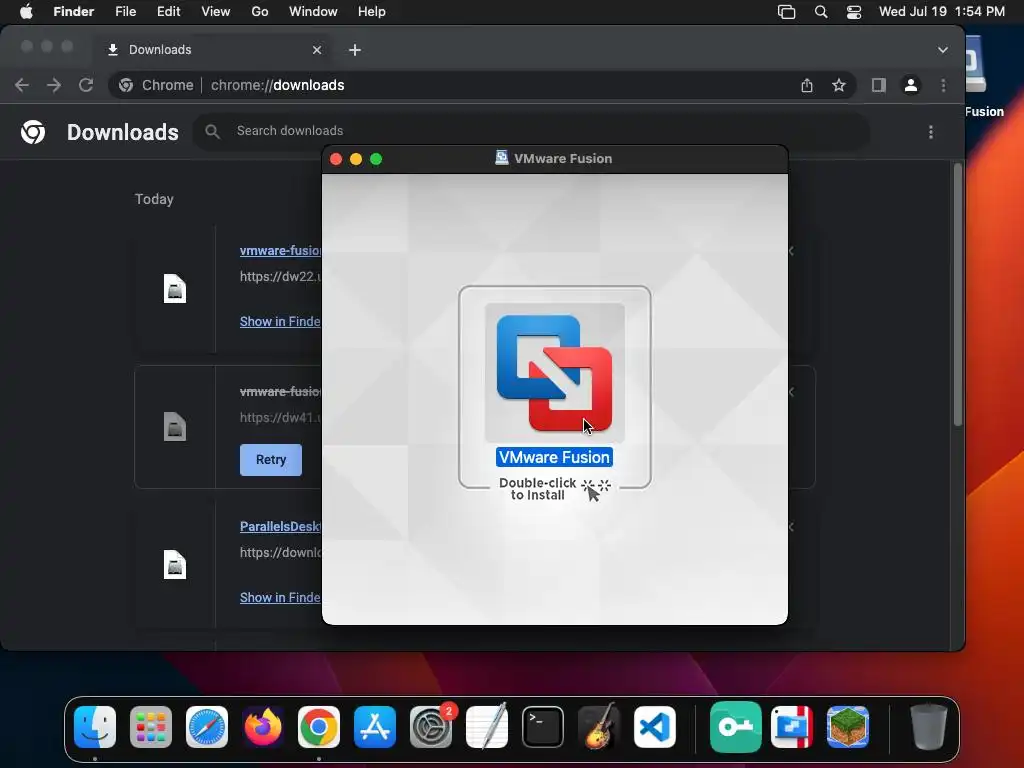The image size is (1024, 768).
Task: Launch GarageBand from the Dock
Action: 599,727
